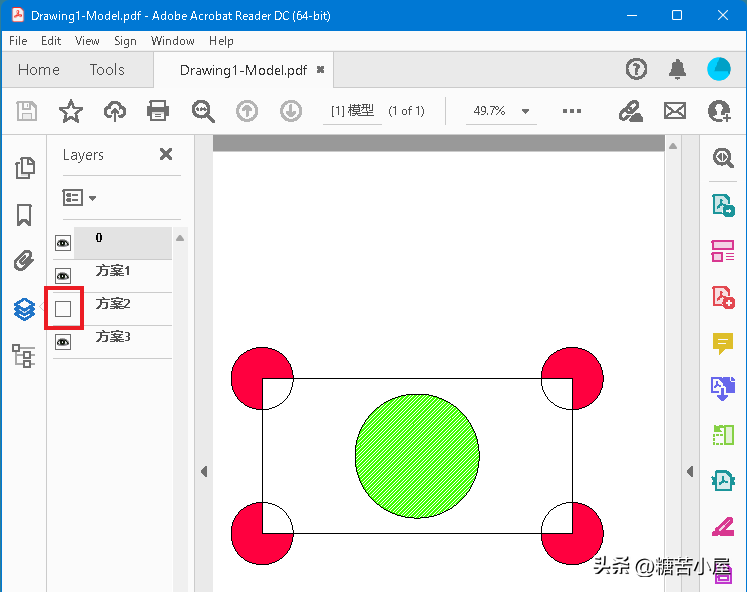Go to next page arrow icon
The height and width of the screenshot is (592, 747).
point(291,111)
